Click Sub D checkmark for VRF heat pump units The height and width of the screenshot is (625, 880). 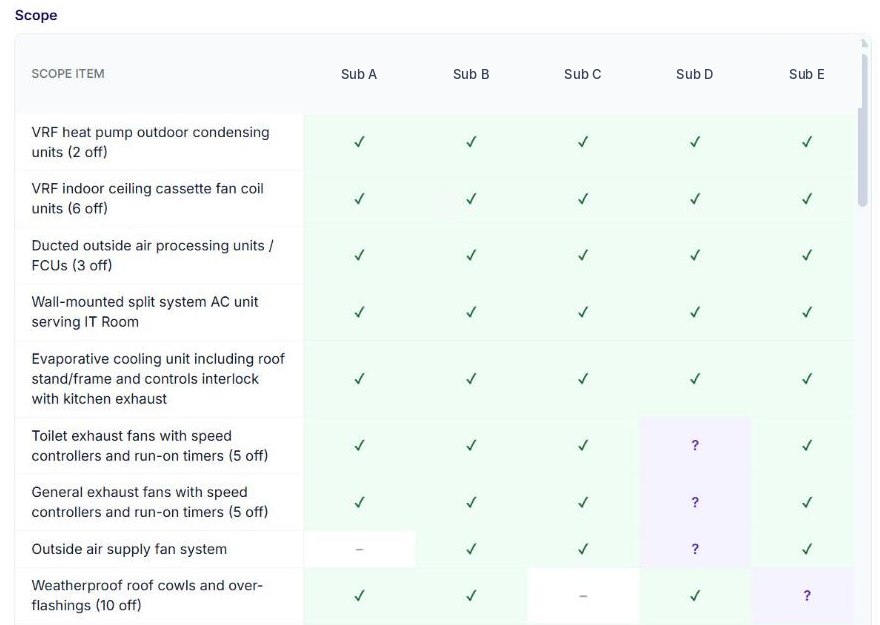(x=695, y=142)
